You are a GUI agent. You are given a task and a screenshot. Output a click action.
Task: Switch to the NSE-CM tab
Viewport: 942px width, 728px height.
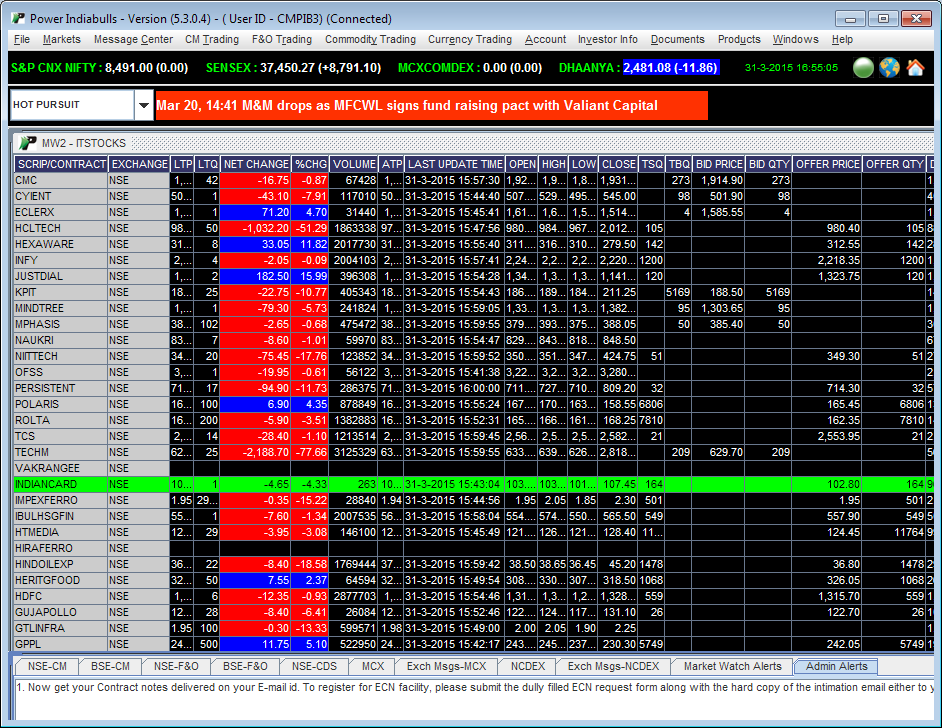48,666
